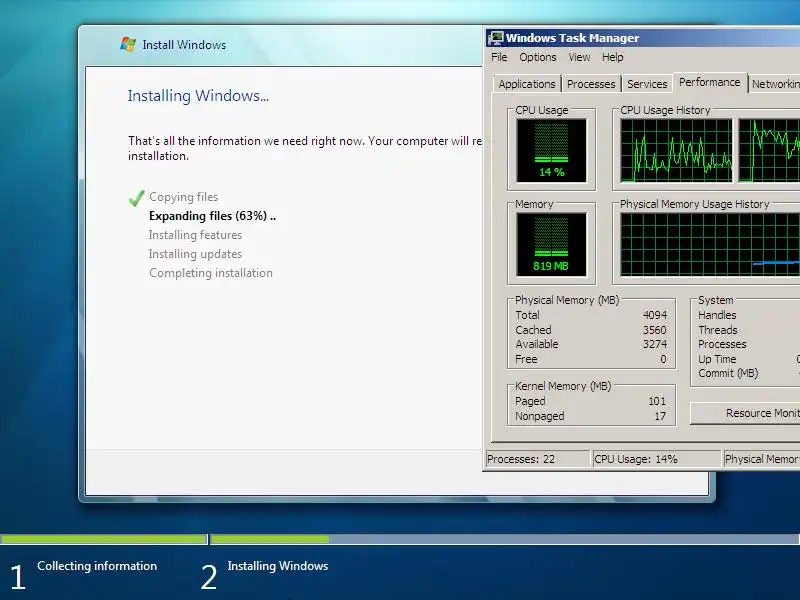
Task: Switch to the Processes tab
Action: tap(591, 84)
